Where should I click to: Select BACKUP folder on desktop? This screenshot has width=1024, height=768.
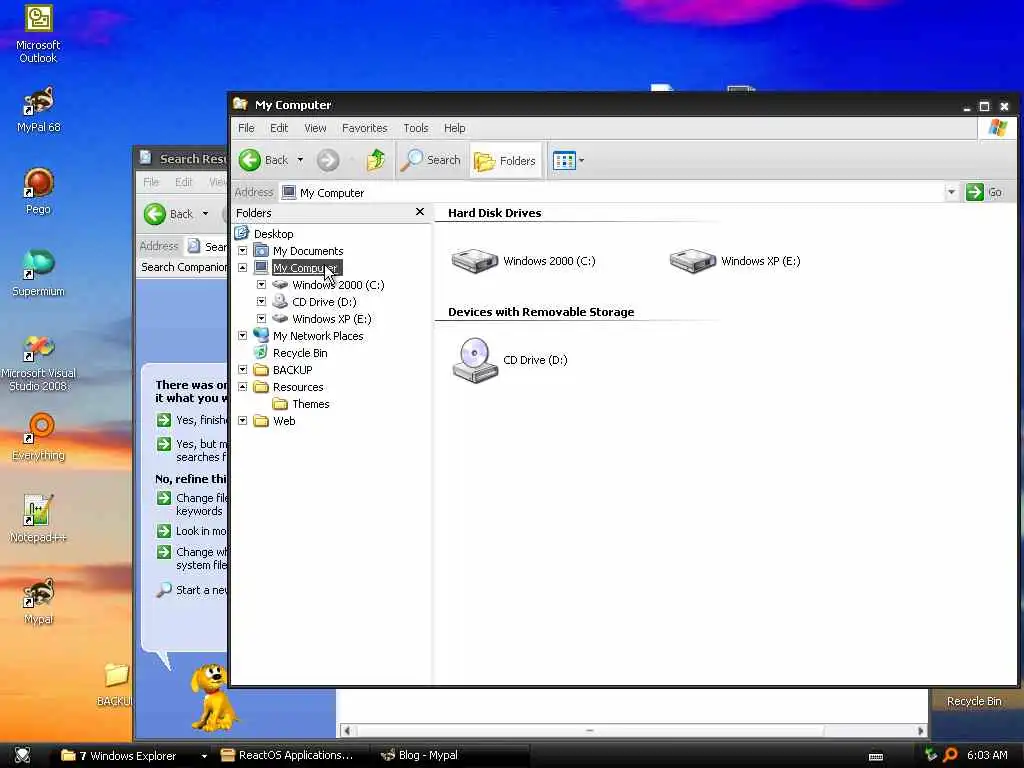click(116, 684)
